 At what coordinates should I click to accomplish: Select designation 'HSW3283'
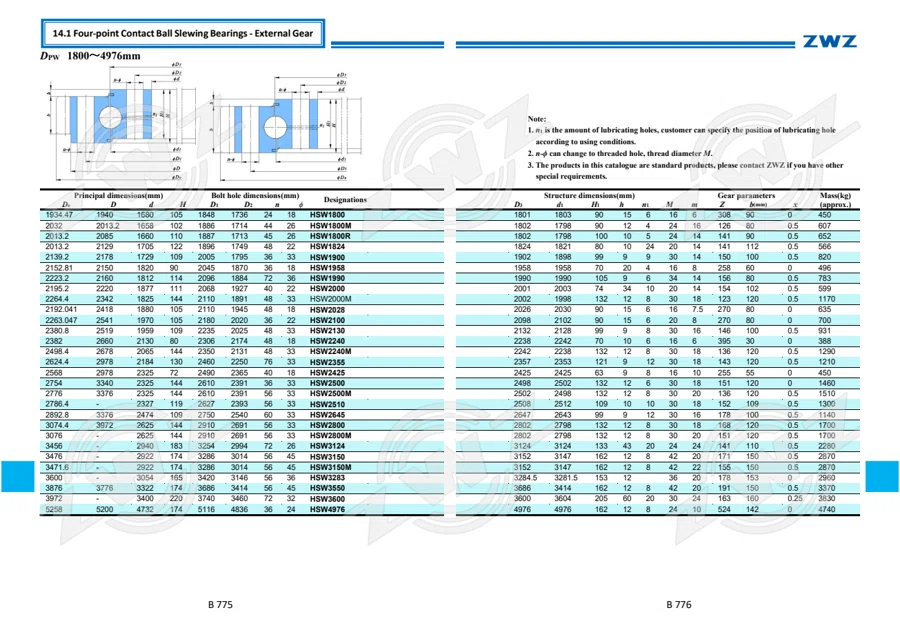[x=327, y=477]
